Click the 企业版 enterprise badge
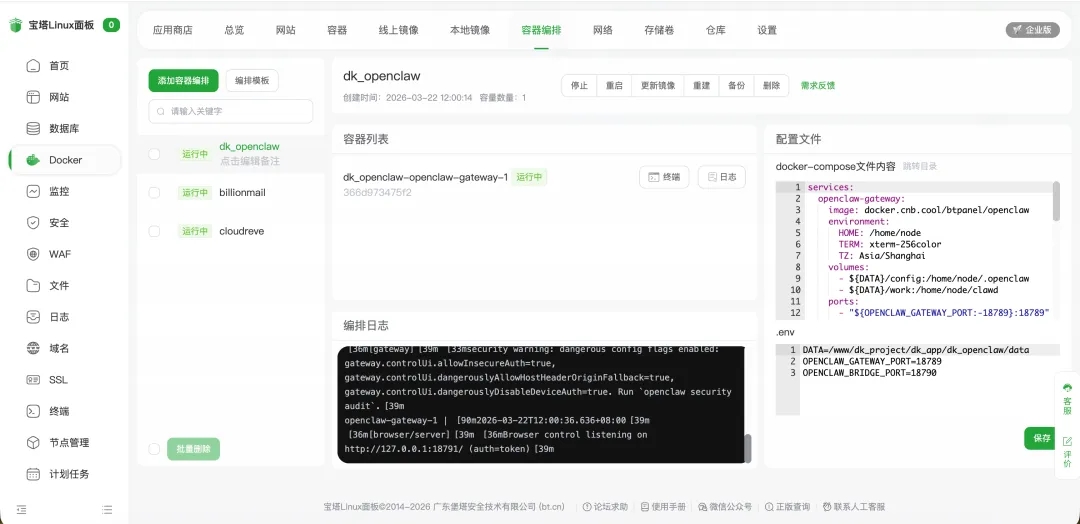The height and width of the screenshot is (524, 1080). 1032,30
